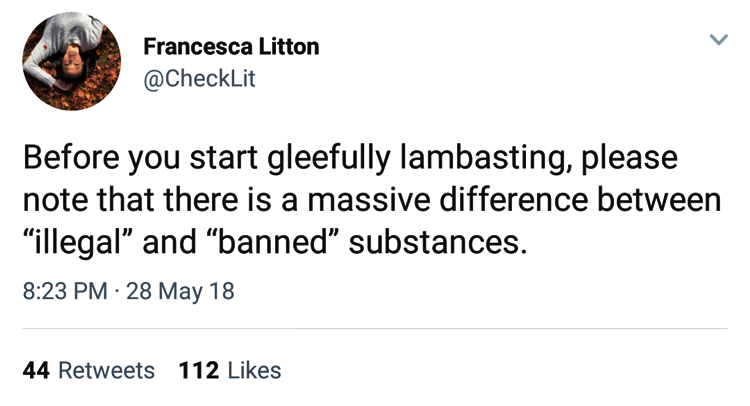This screenshot has width=750, height=406.
Task: Click the bold number 112 beside Likes
Action: coord(199,371)
